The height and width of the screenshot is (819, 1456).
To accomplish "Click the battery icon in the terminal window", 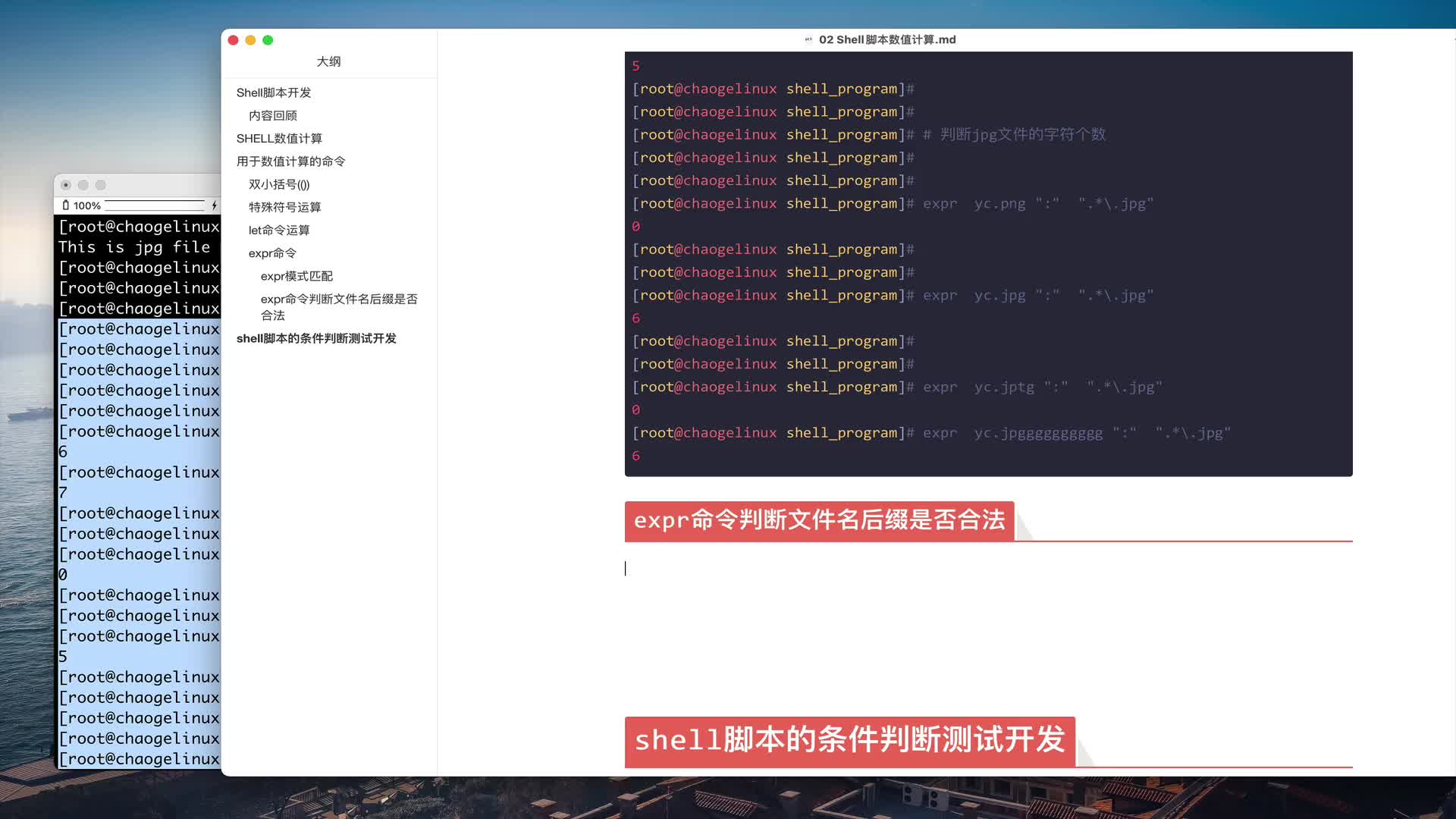I will click(66, 206).
